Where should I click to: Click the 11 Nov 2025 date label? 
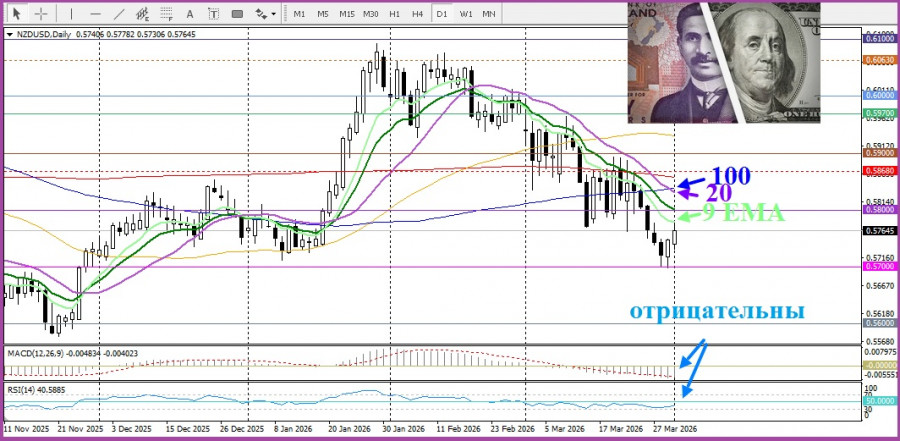[x=26, y=430]
